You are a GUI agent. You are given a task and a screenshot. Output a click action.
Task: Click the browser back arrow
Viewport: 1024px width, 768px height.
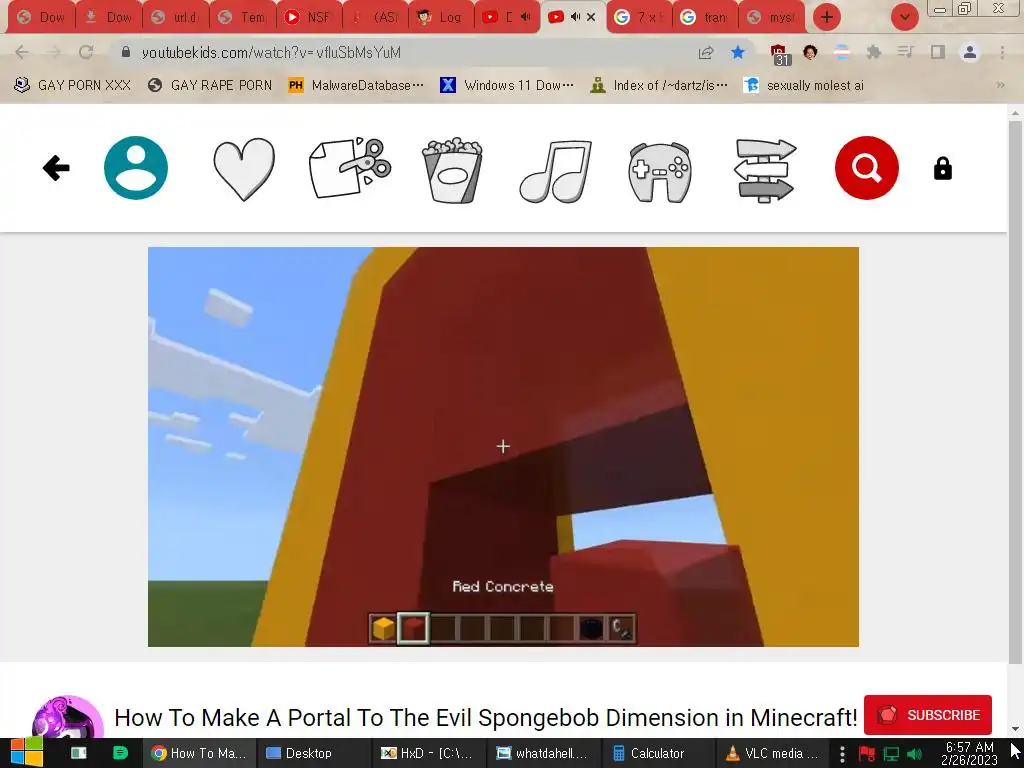point(22,52)
